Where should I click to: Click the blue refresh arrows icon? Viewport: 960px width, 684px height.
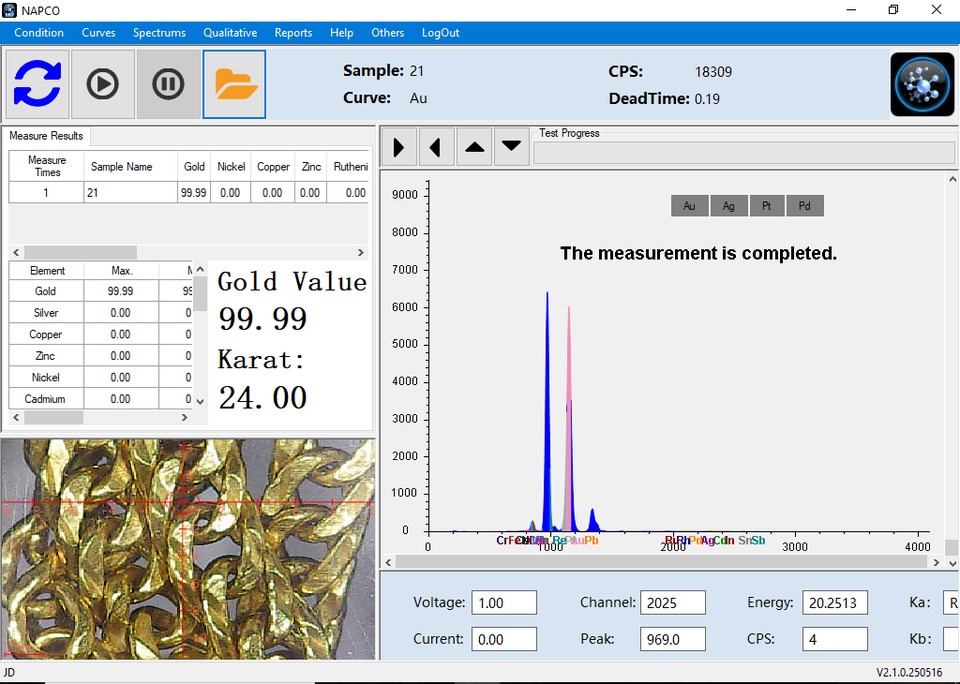coord(38,84)
